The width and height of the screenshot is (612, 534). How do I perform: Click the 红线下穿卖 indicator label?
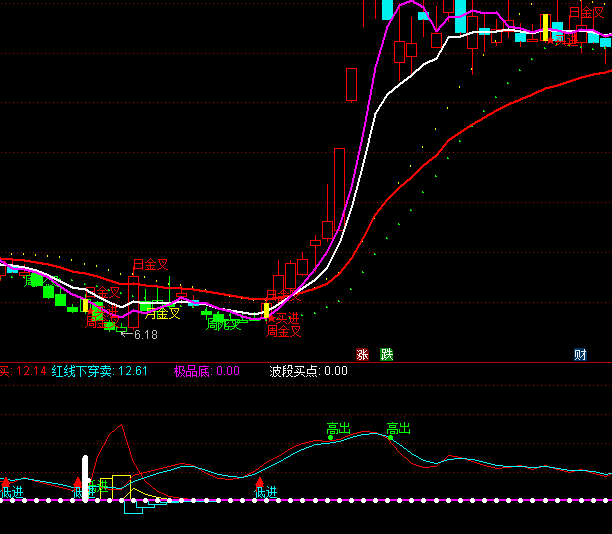(85, 371)
